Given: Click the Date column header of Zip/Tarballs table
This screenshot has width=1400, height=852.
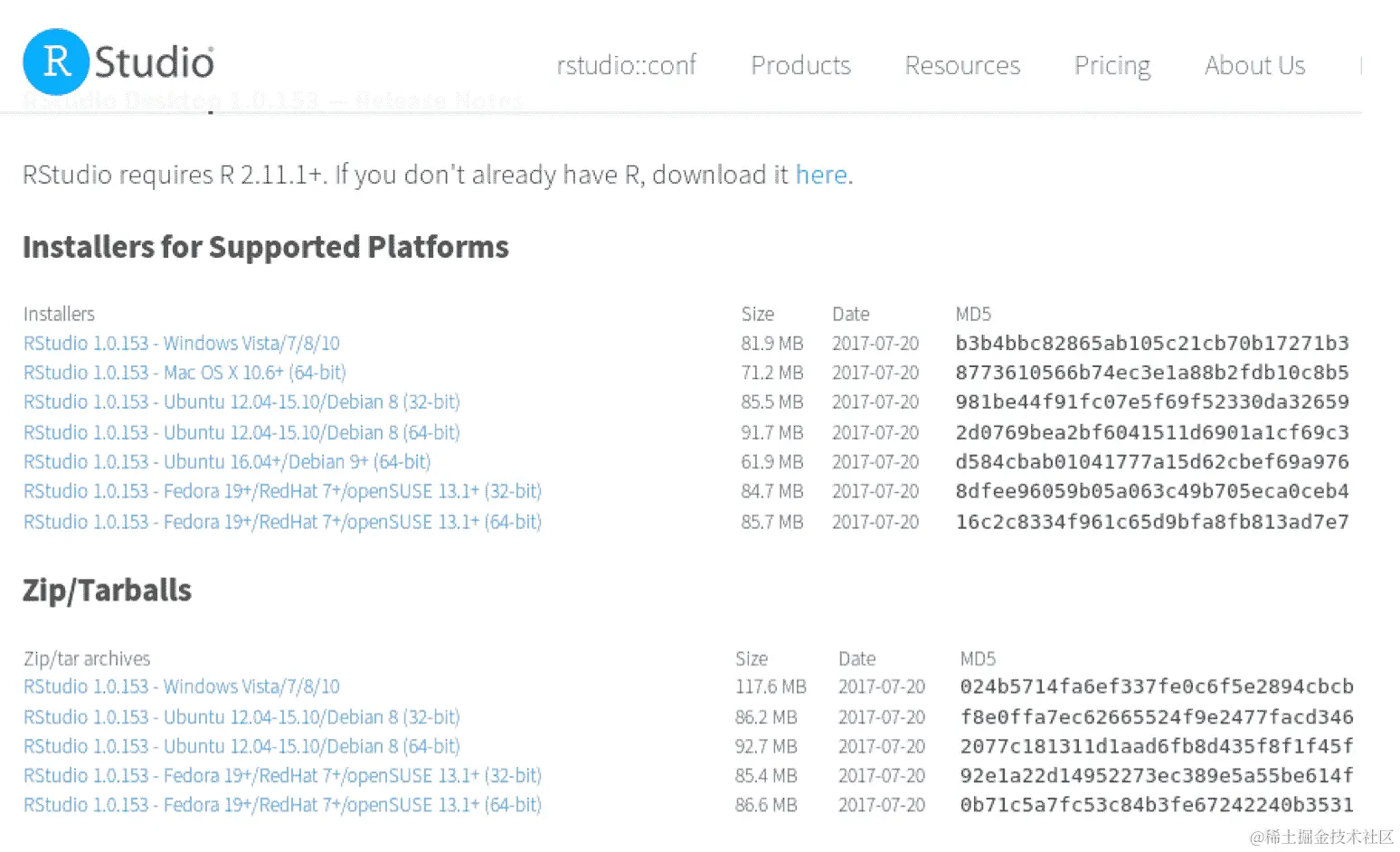Looking at the screenshot, I should click(856, 658).
